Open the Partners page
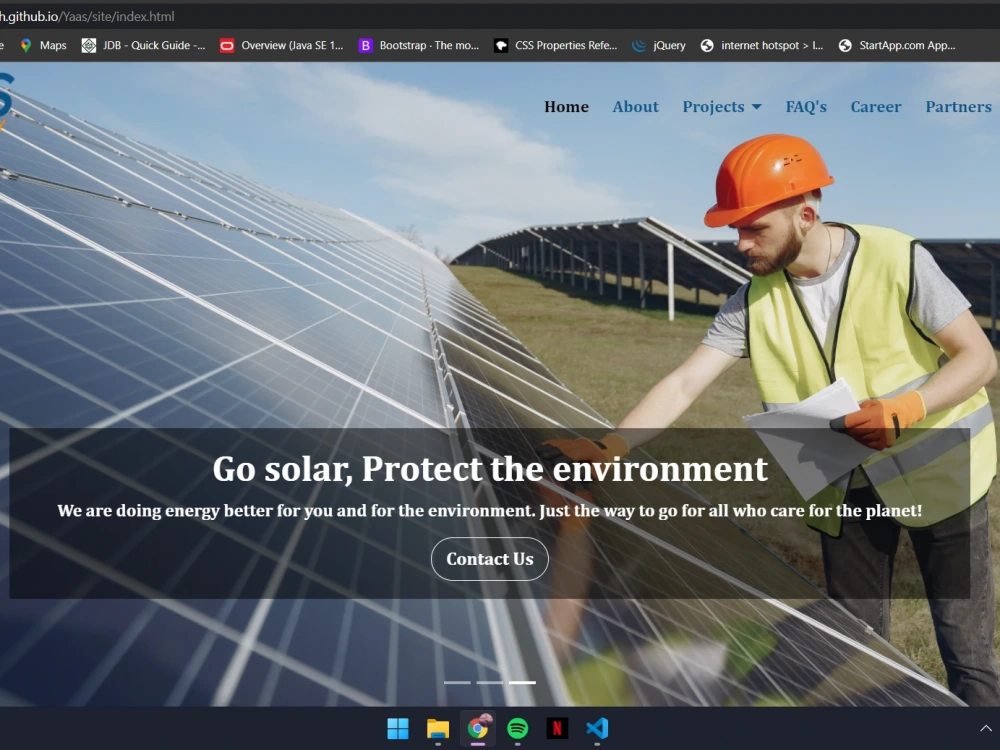 [x=959, y=107]
